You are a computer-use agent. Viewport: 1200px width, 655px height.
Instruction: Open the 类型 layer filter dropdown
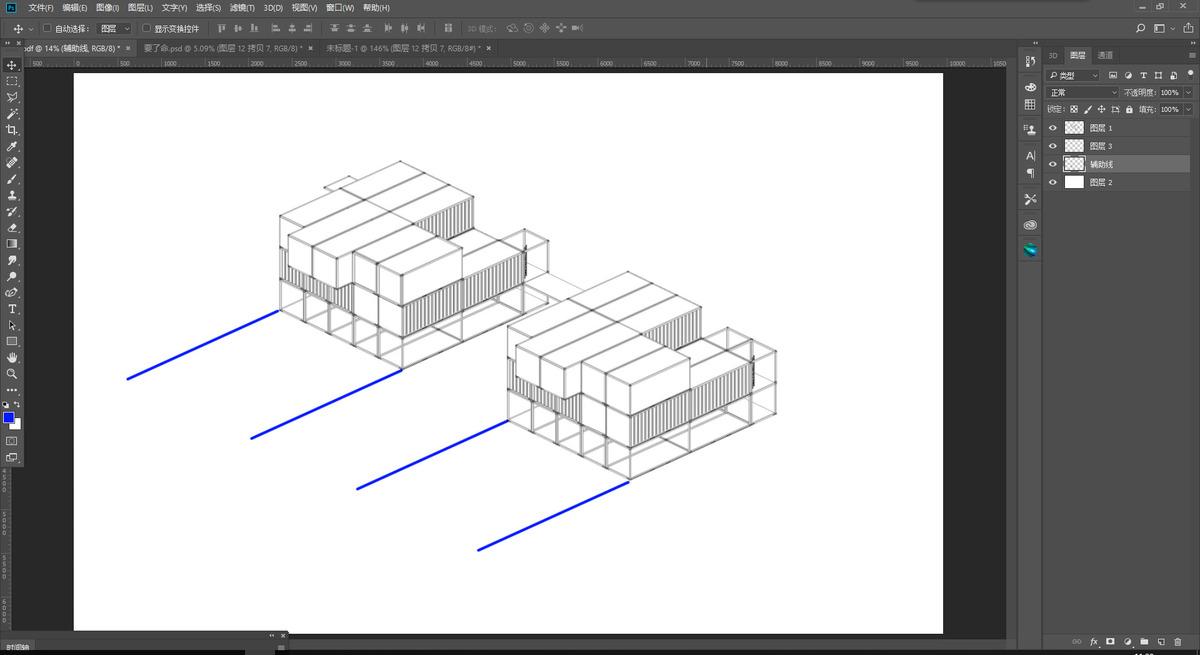click(1073, 75)
